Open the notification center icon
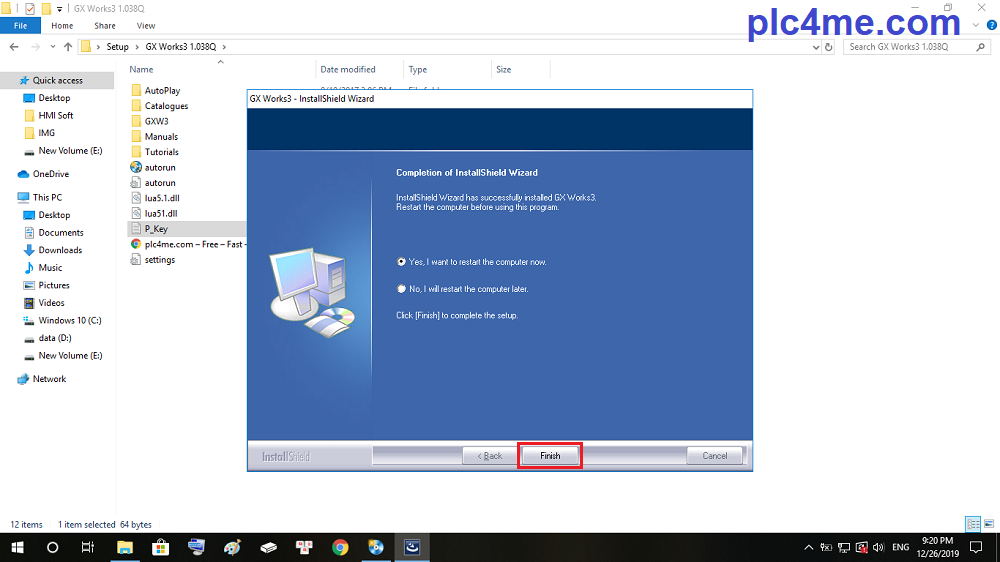This screenshot has height=562, width=1000. point(976,547)
